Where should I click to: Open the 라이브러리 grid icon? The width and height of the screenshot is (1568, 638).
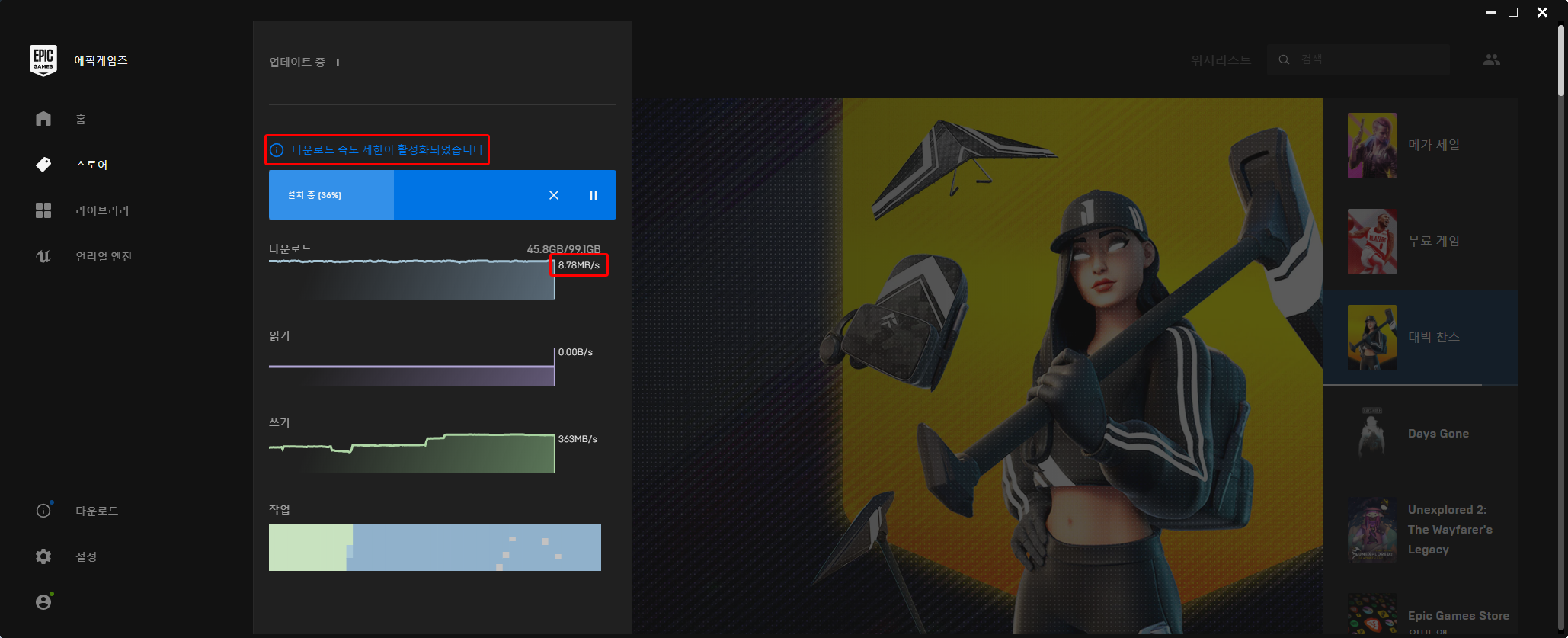pyautogui.click(x=43, y=210)
